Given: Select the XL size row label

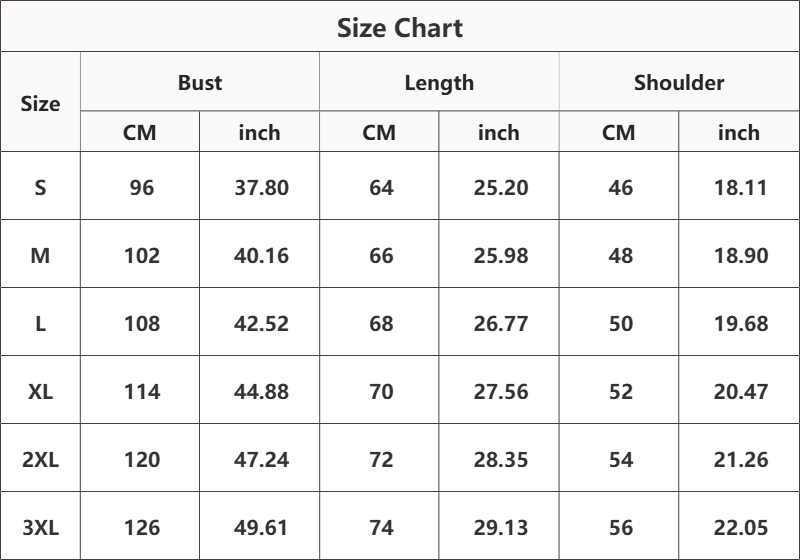Looking at the screenshot, I should point(40,390).
